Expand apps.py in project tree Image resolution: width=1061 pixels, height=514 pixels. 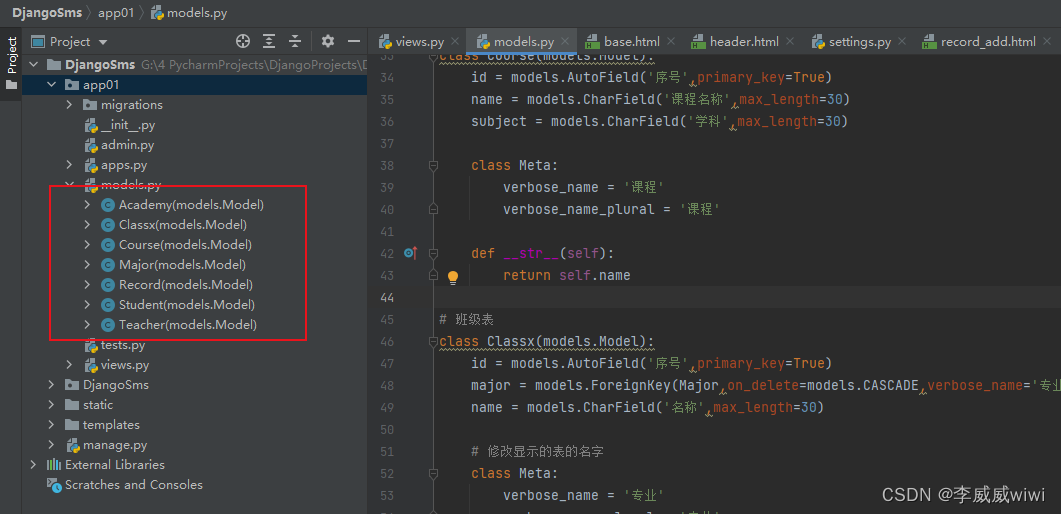69,165
